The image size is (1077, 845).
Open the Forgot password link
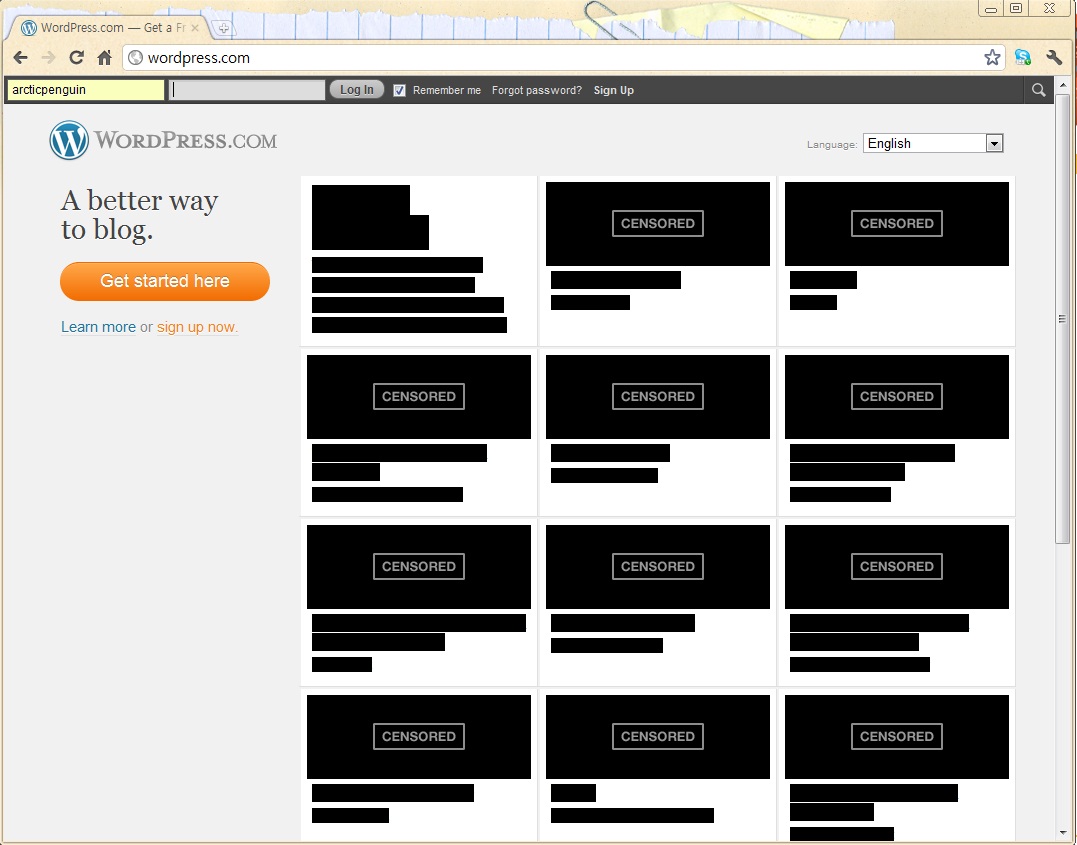(536, 90)
